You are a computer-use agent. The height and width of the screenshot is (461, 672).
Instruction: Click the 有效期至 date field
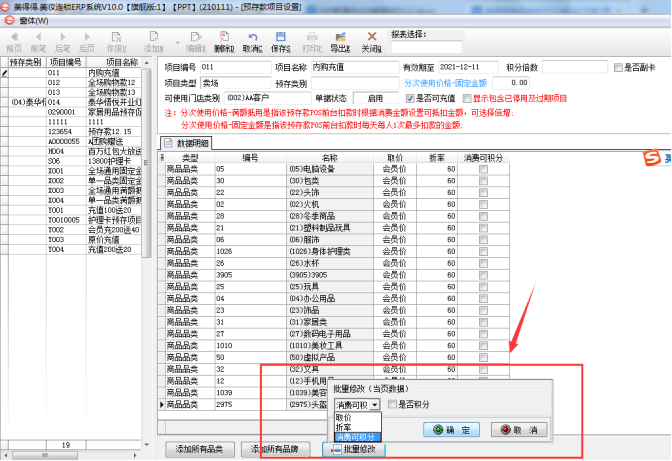(x=468, y=67)
